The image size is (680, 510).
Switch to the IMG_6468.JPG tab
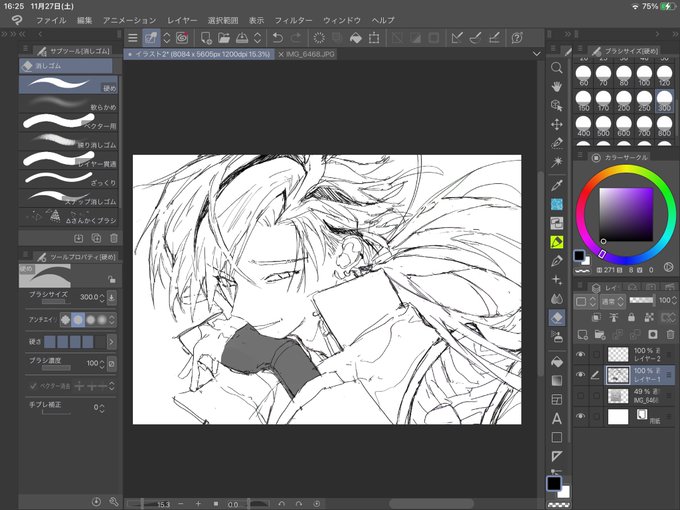pyautogui.click(x=307, y=54)
